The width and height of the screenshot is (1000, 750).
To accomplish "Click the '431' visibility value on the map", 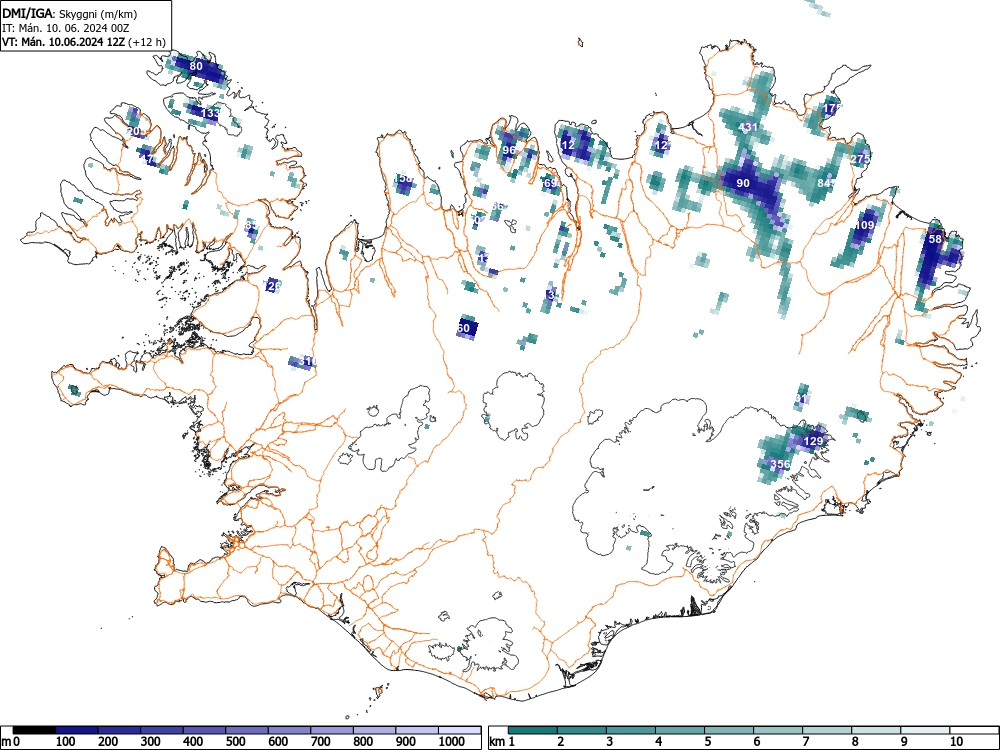I will tap(747, 127).
